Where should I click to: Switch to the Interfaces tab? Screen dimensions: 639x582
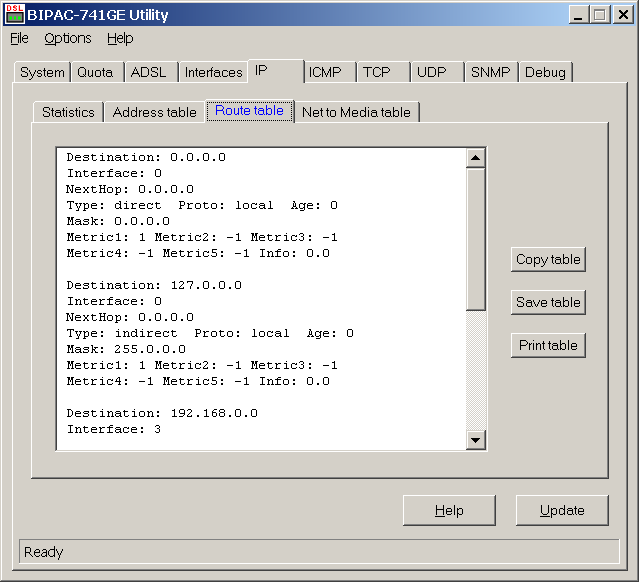(x=213, y=72)
